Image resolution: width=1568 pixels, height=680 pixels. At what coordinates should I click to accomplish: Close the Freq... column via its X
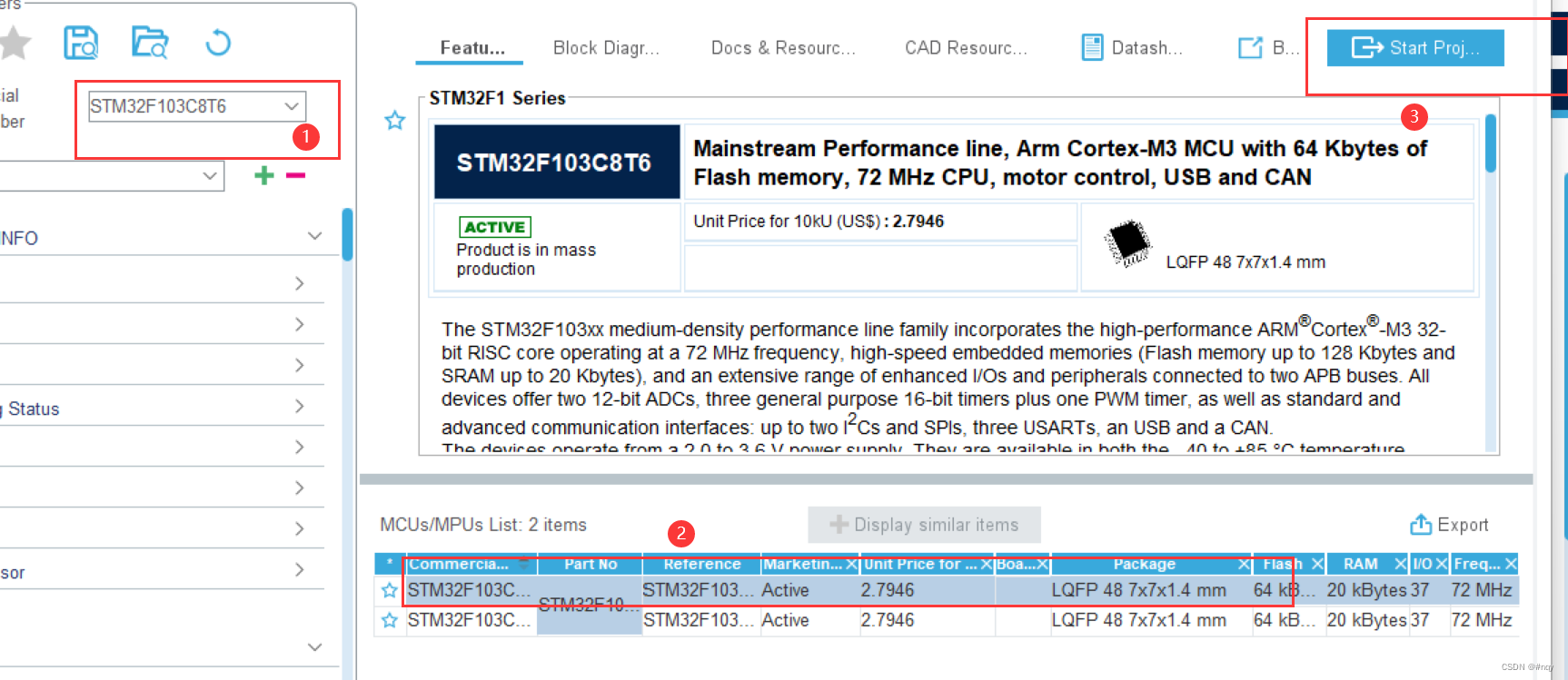(x=1511, y=565)
